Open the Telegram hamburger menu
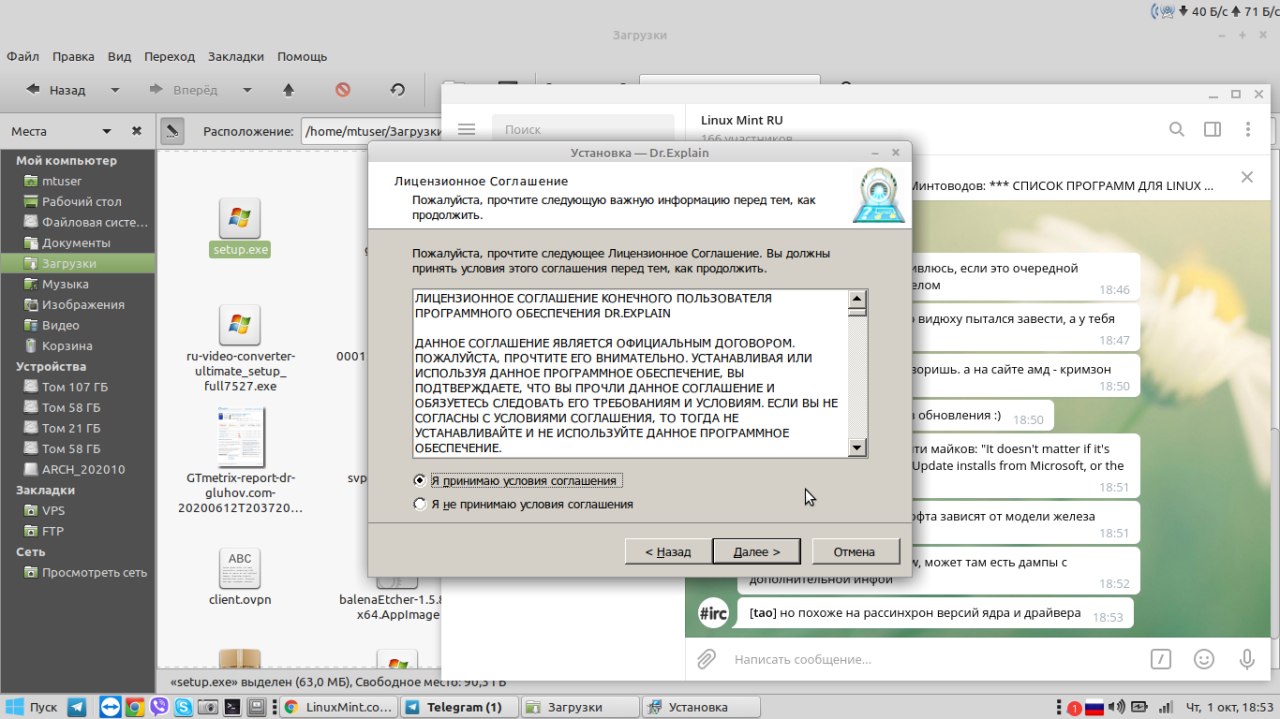Viewport: 1280px width, 719px height. (466, 129)
